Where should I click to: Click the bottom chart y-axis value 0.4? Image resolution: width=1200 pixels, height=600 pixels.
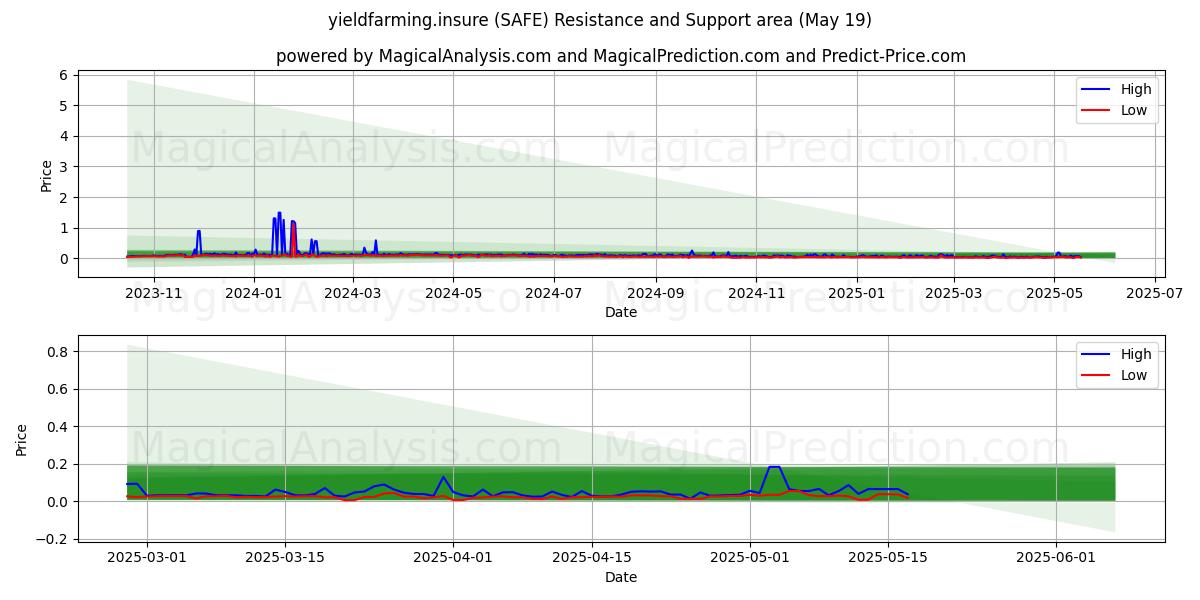pos(56,427)
